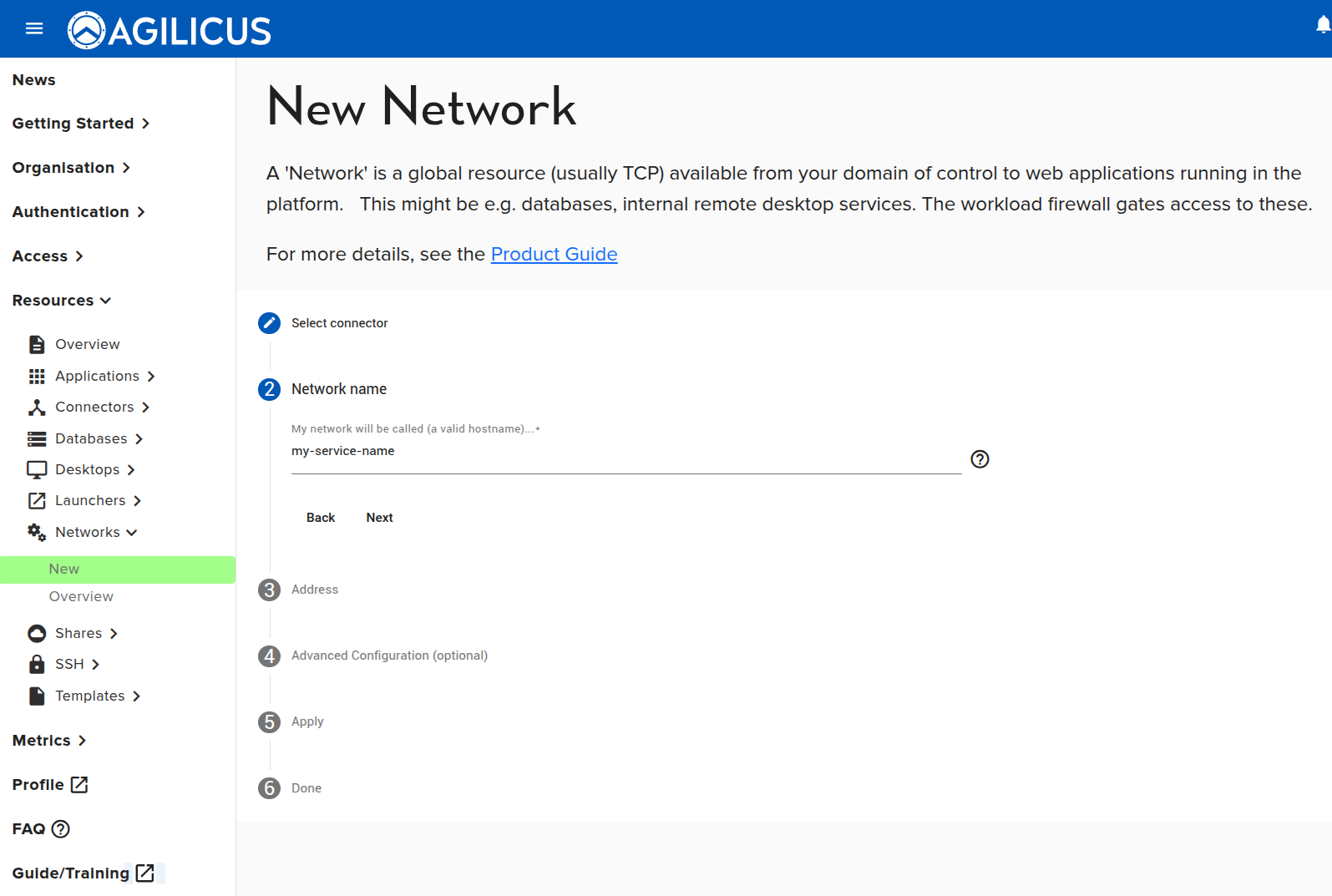Click the New Network page title

[422, 107]
